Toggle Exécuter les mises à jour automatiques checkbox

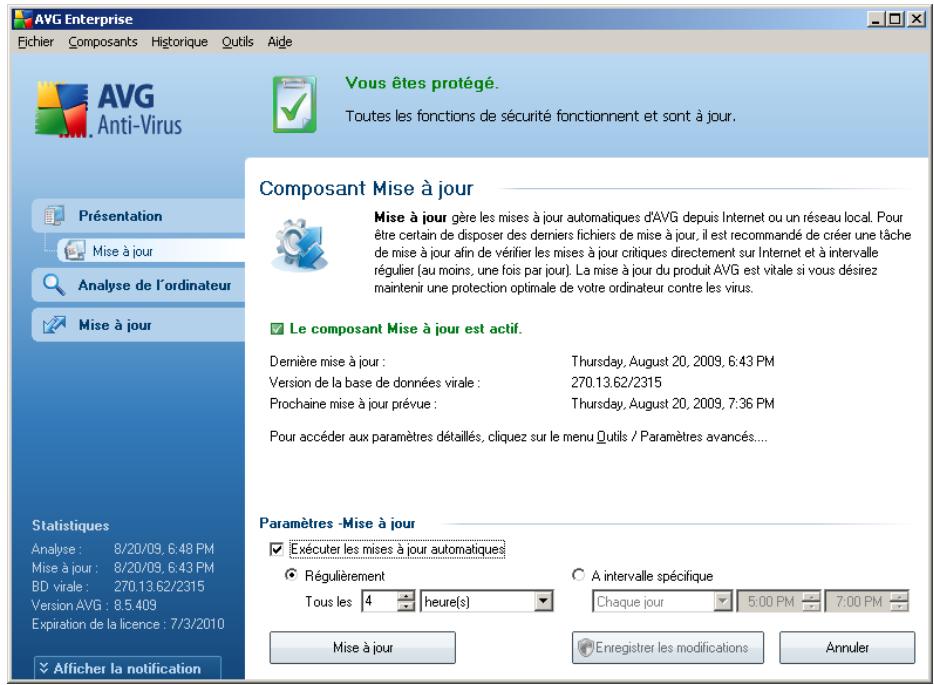[x=276, y=549]
